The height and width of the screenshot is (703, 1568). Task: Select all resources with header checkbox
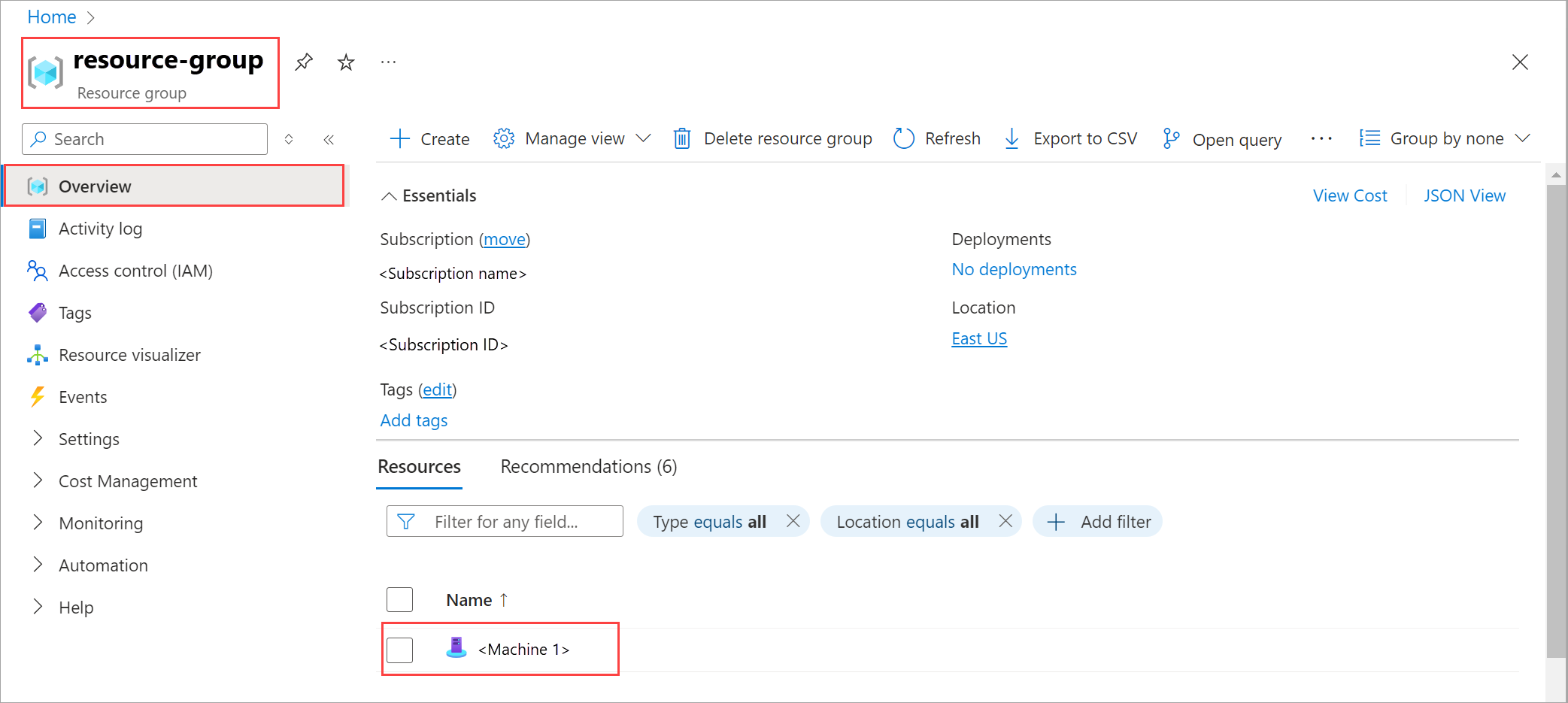click(399, 600)
